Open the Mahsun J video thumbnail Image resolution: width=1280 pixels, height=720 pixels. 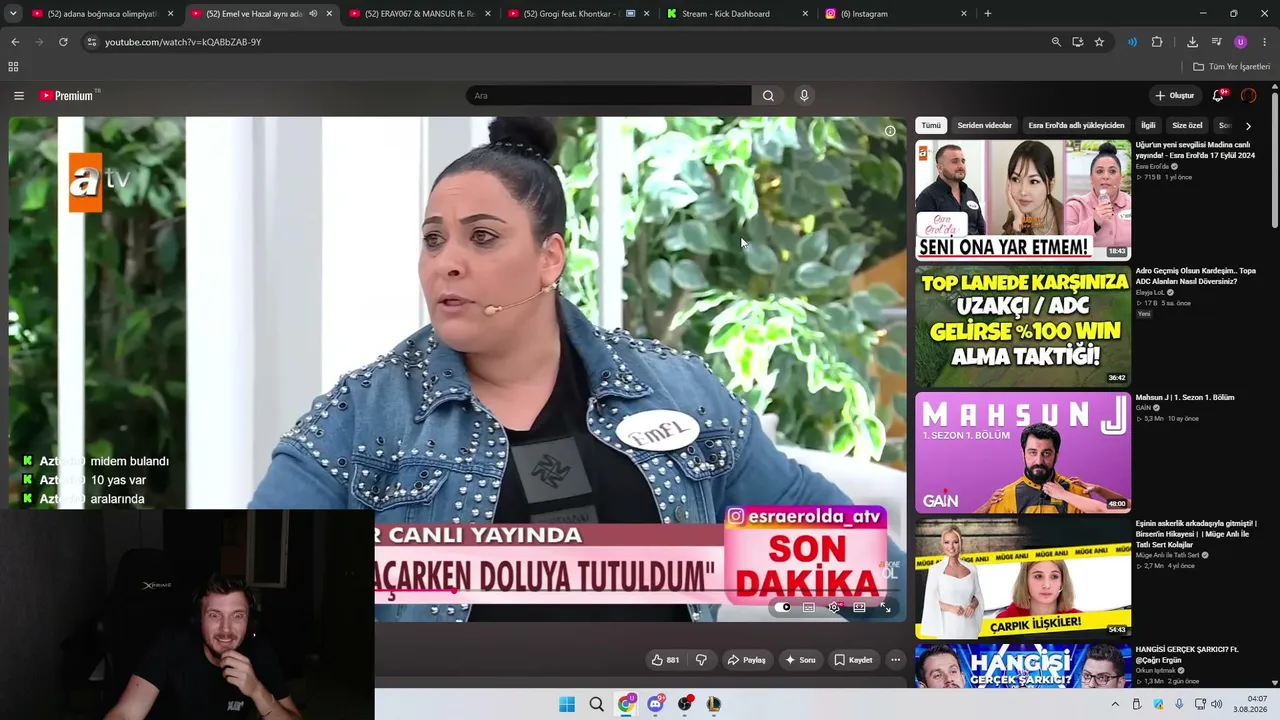click(x=1023, y=452)
